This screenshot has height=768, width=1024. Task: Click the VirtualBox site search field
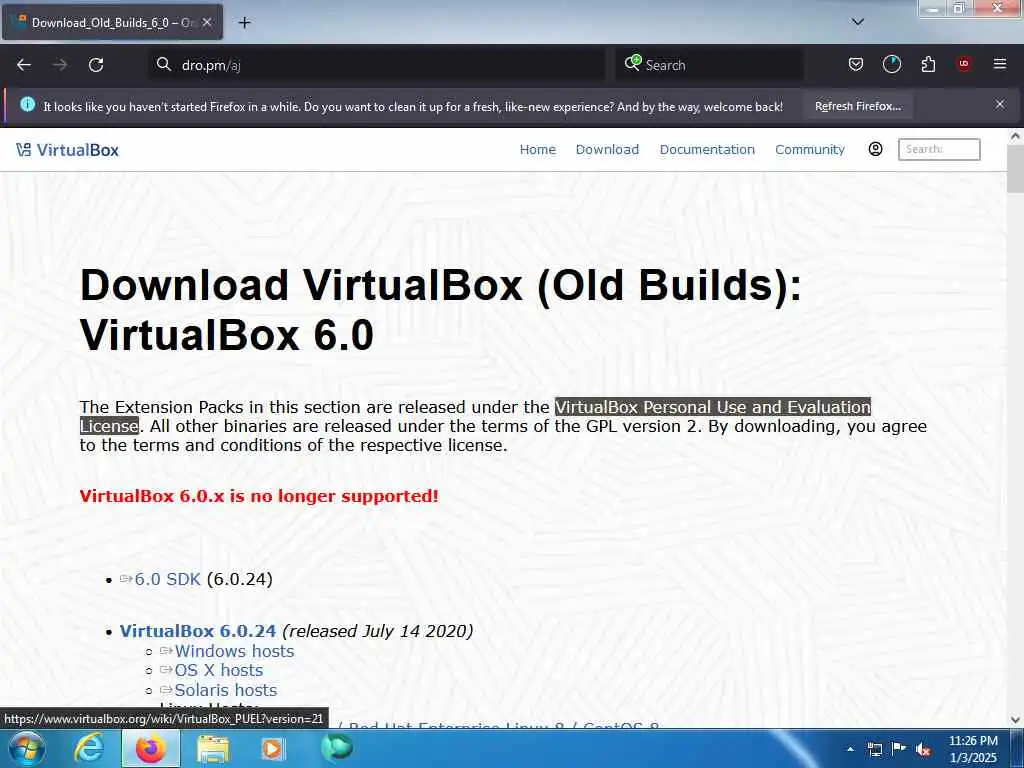pos(939,149)
